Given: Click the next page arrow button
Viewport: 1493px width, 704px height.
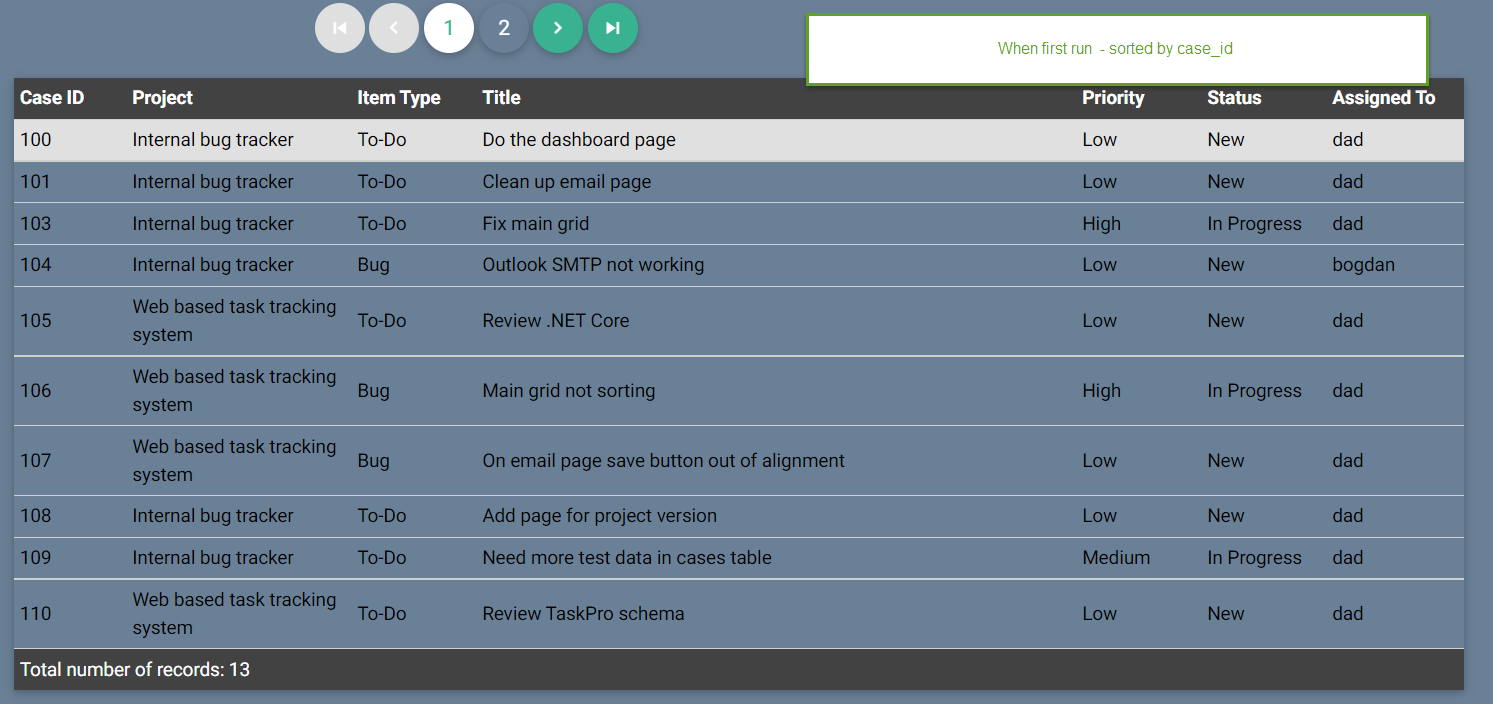Looking at the screenshot, I should click(558, 28).
